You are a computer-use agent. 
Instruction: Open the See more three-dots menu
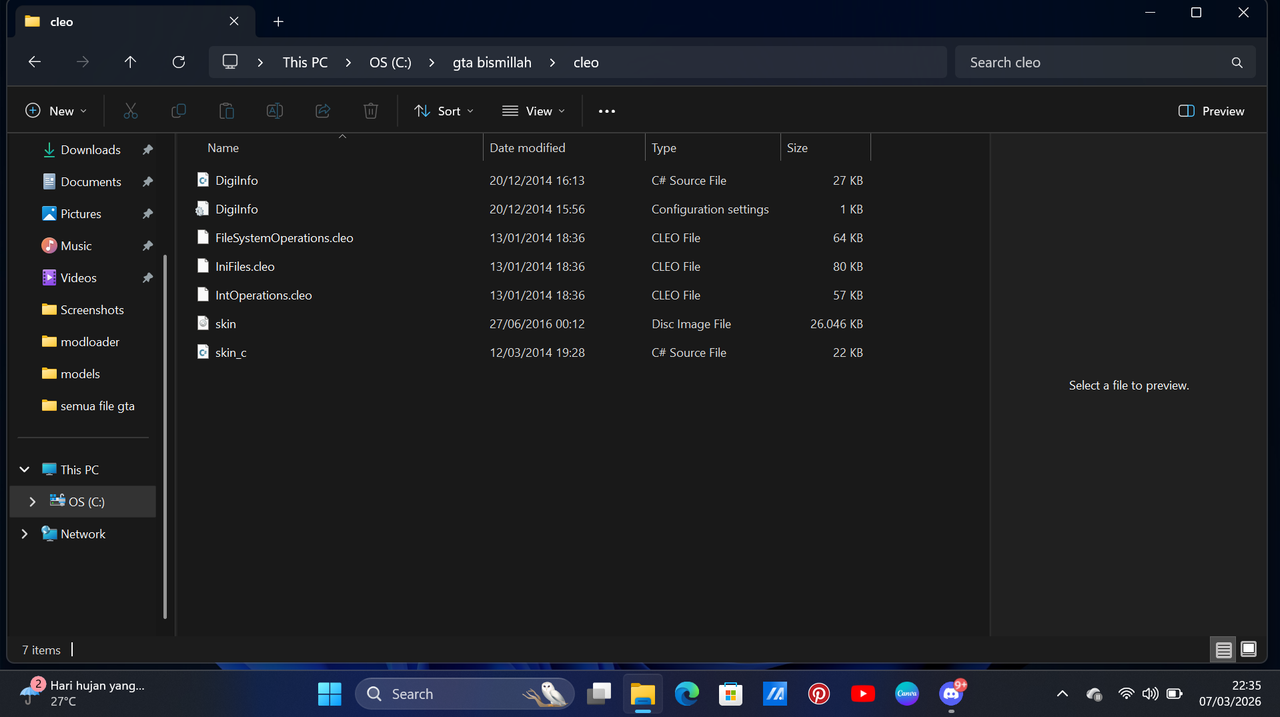(607, 111)
